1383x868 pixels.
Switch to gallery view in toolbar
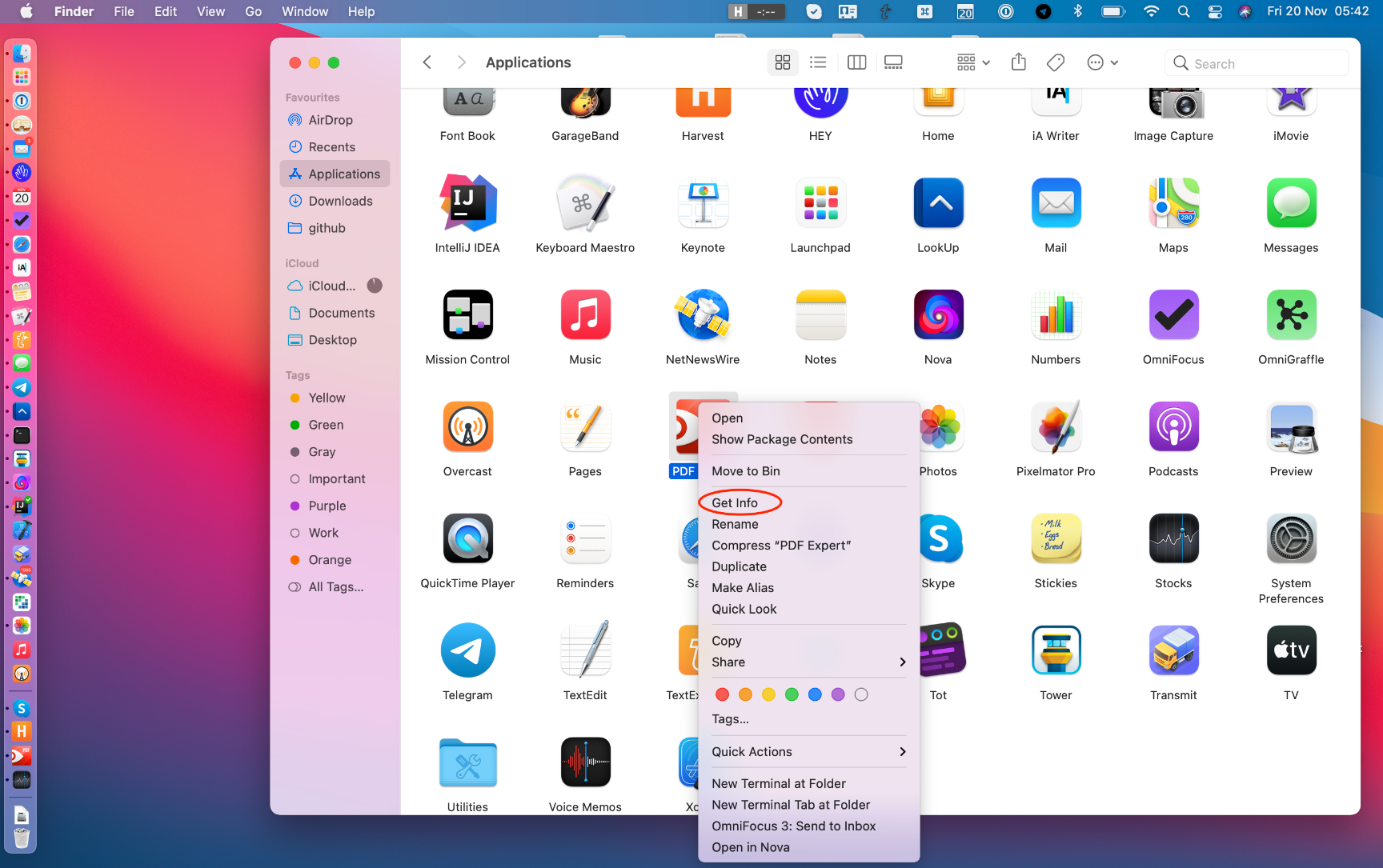[x=893, y=62]
